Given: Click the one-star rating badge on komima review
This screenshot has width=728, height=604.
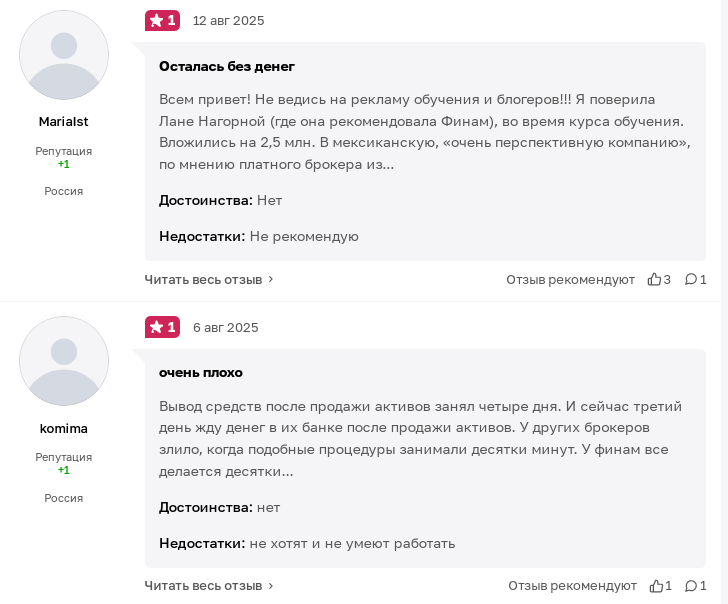Looking at the screenshot, I should (162, 327).
